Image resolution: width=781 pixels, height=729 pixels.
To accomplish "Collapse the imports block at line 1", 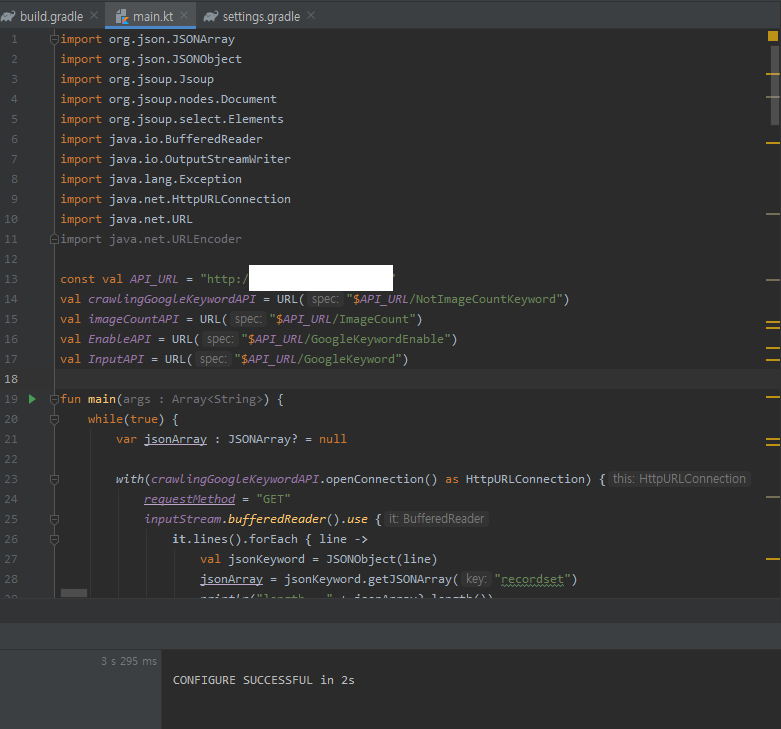I will [x=54, y=39].
